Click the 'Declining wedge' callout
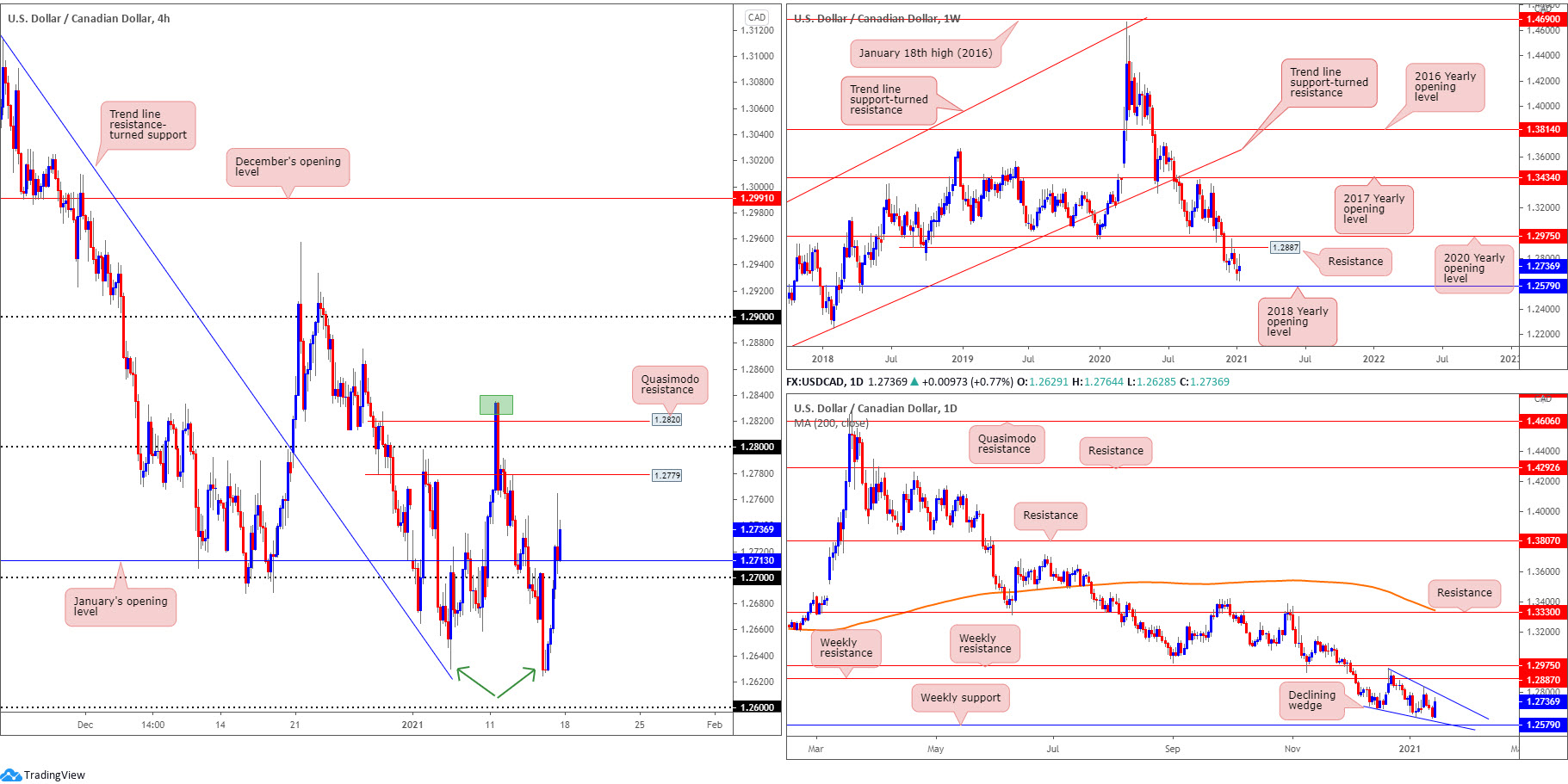Screen dimensions: 1568x784 (1311, 701)
